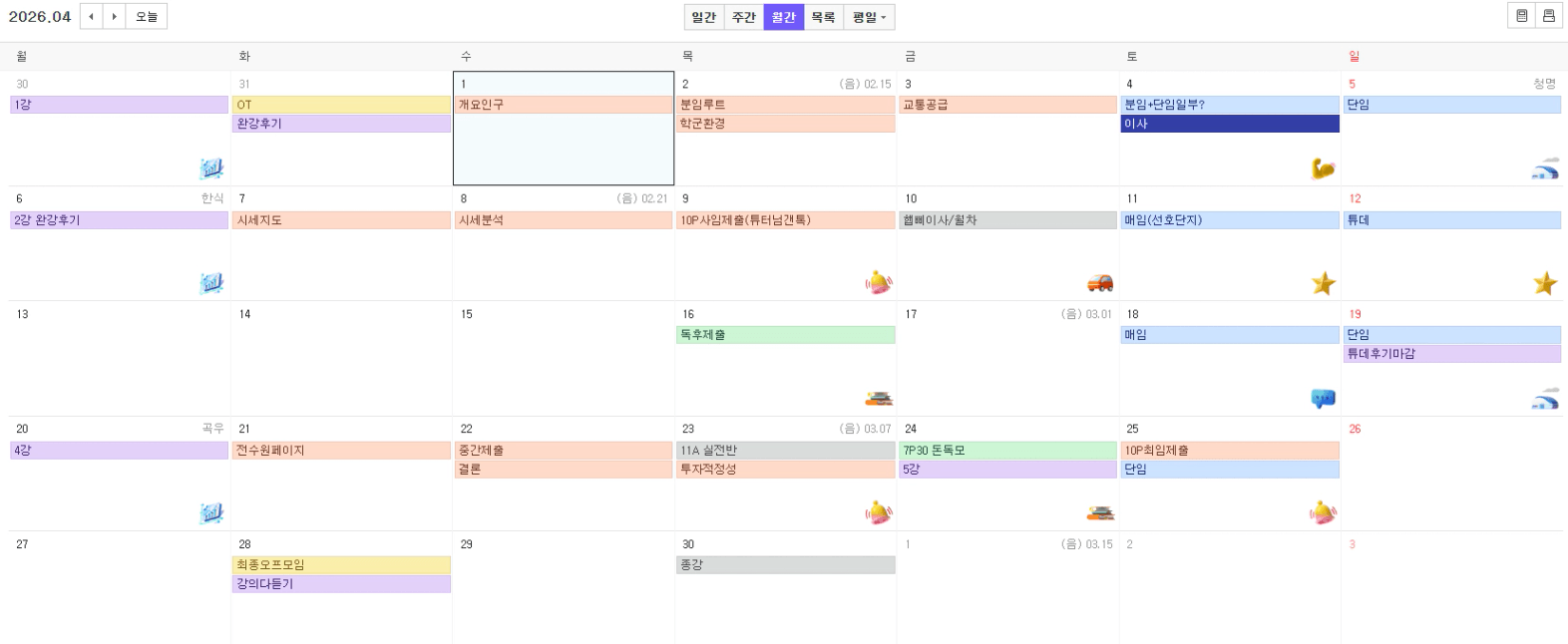The width and height of the screenshot is (1568, 644).
Task: Click the orange car sticker on April 10
Action: tap(1100, 283)
